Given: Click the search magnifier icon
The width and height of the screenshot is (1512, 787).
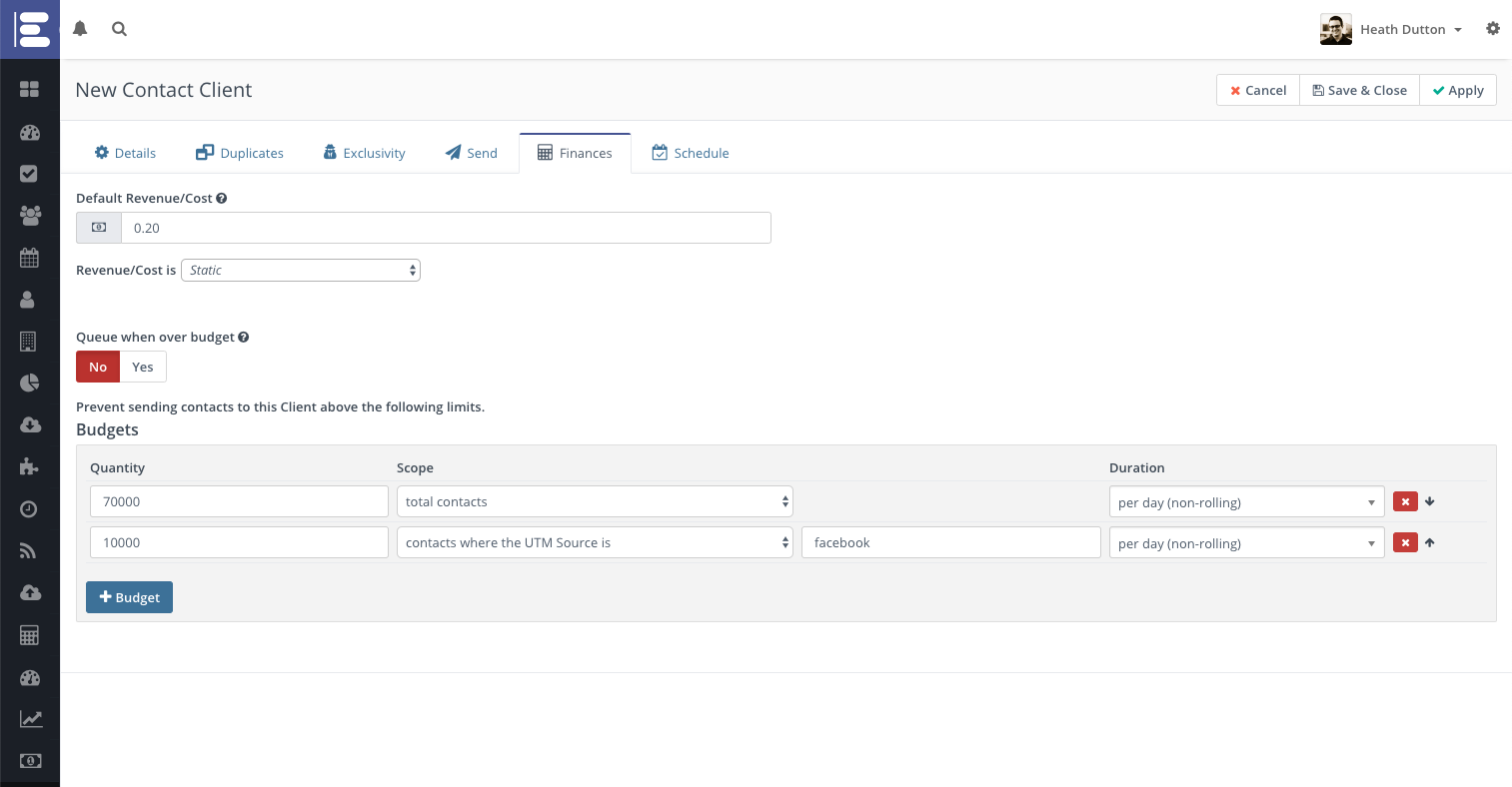Looking at the screenshot, I should (x=119, y=29).
